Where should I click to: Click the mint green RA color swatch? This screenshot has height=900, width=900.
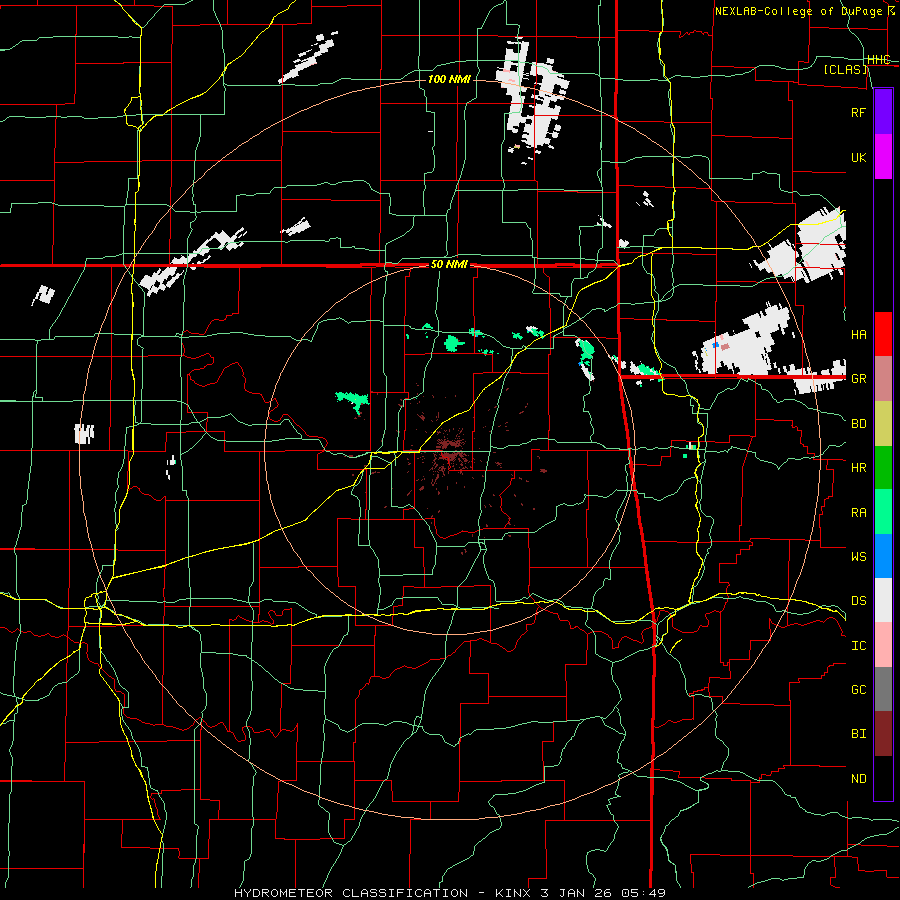tap(883, 512)
